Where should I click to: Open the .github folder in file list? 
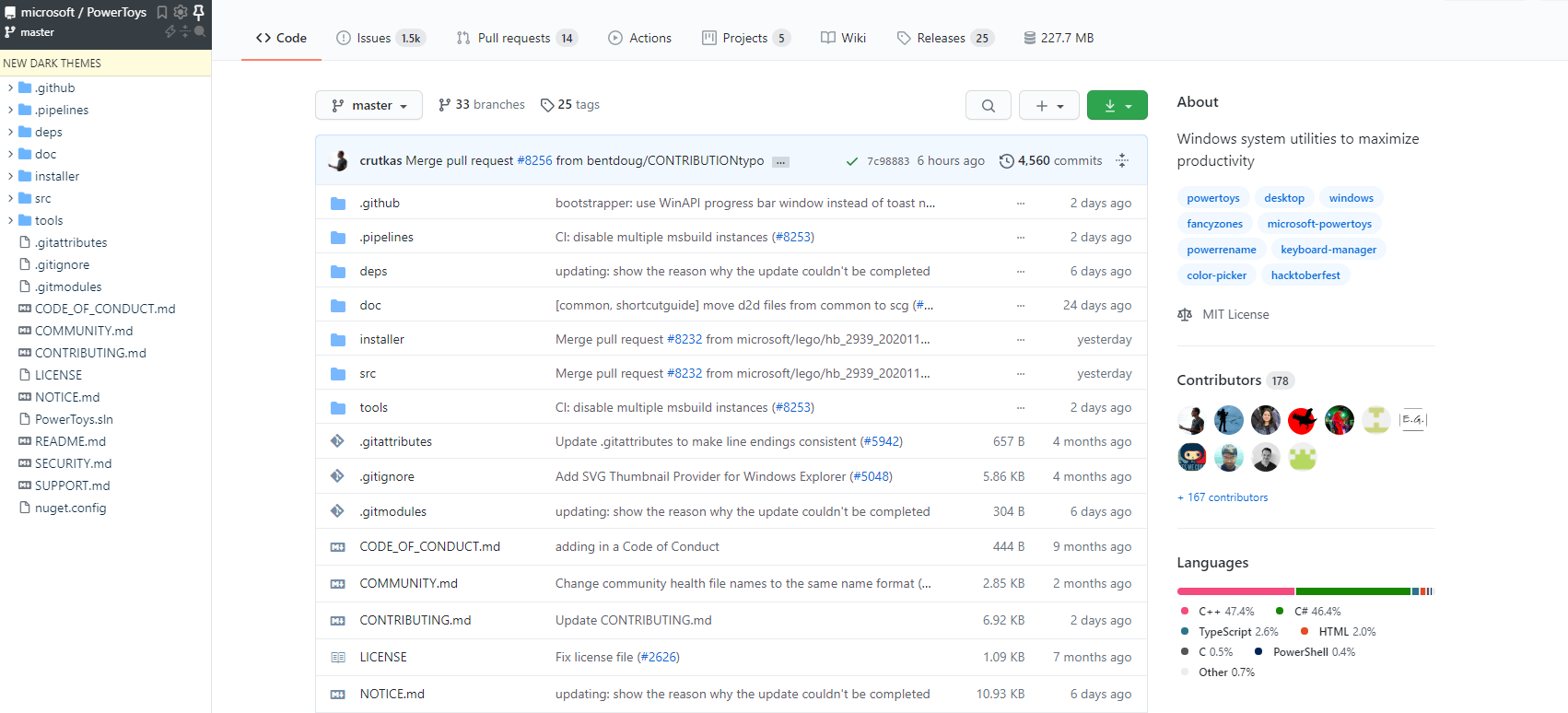click(x=380, y=203)
